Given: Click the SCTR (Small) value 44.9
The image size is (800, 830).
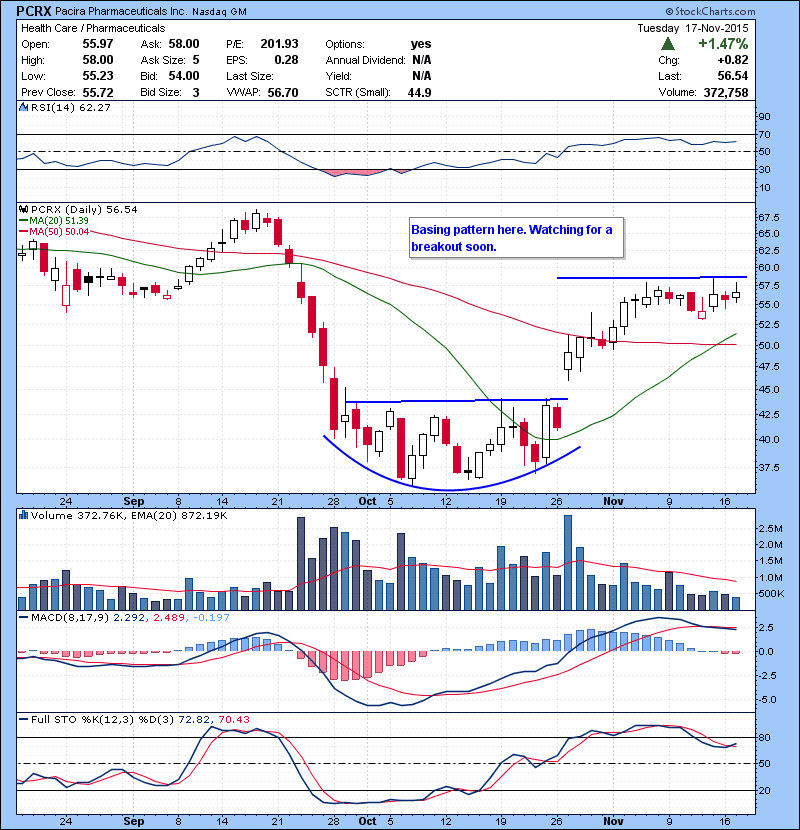Looking at the screenshot, I should pyautogui.click(x=419, y=92).
